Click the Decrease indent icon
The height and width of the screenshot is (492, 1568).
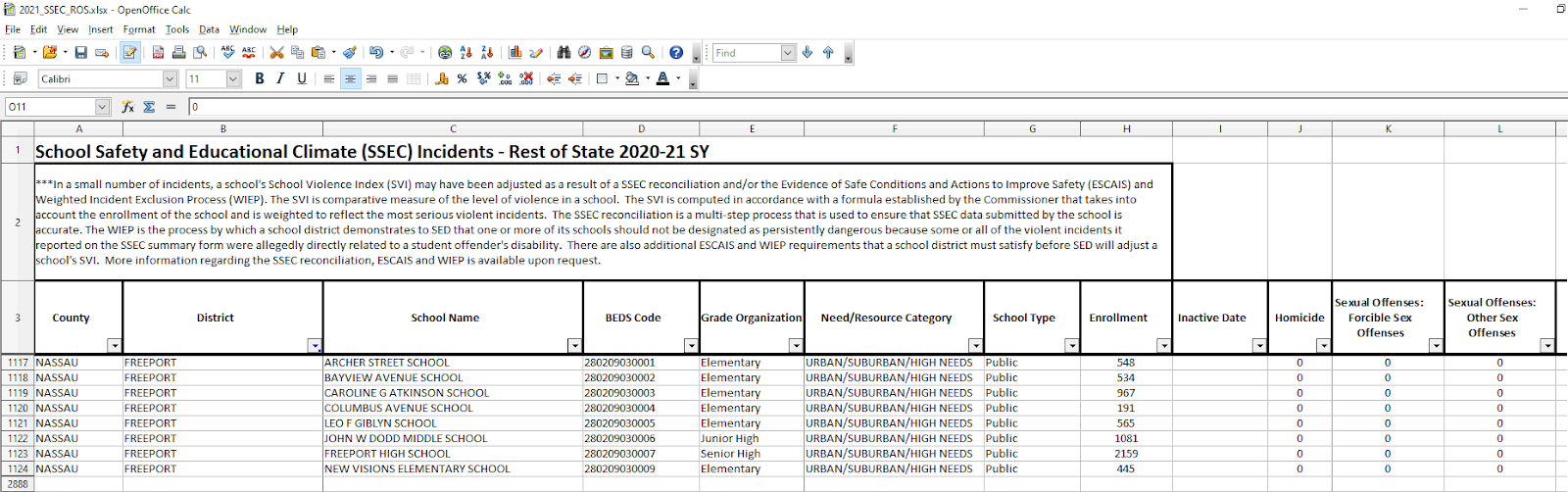[x=554, y=78]
